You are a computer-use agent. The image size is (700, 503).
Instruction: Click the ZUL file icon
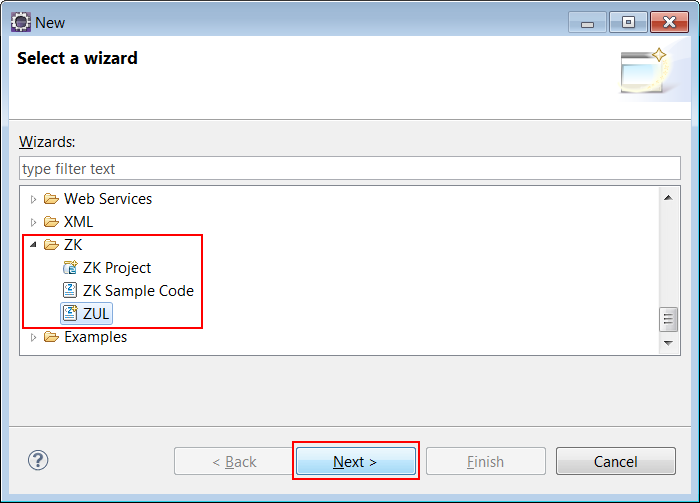point(70,313)
